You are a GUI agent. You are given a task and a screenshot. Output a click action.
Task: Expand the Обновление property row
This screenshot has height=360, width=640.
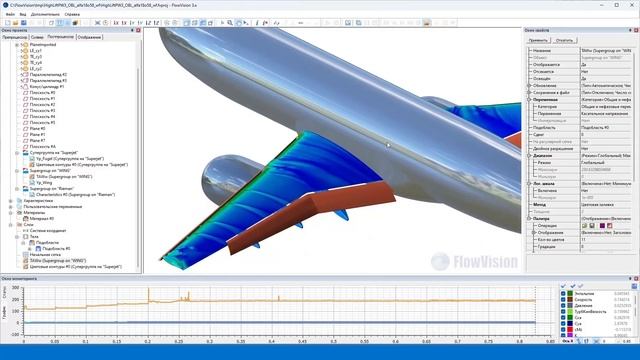pos(529,86)
